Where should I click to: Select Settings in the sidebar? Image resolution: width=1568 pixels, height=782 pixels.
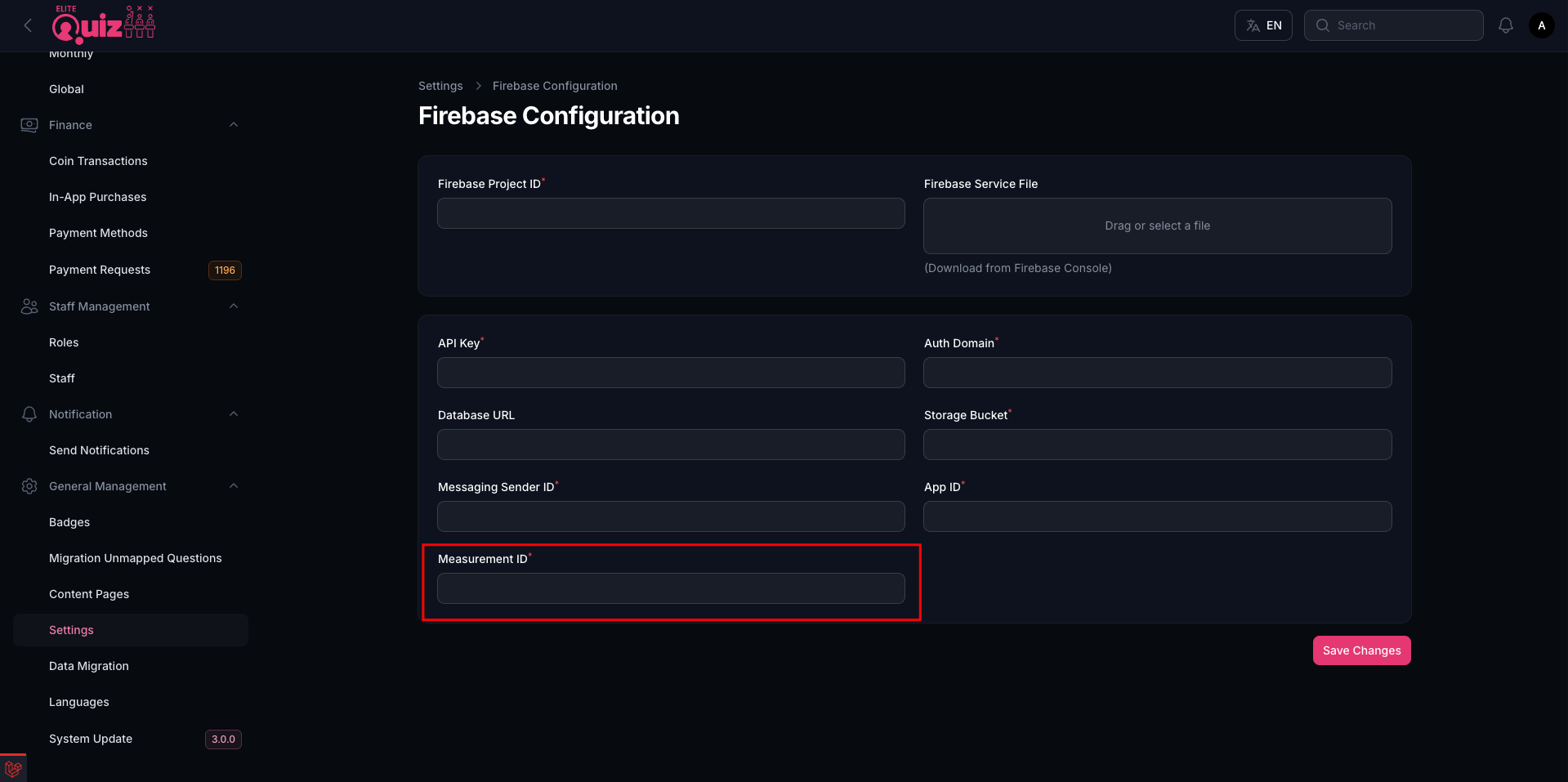click(131, 630)
